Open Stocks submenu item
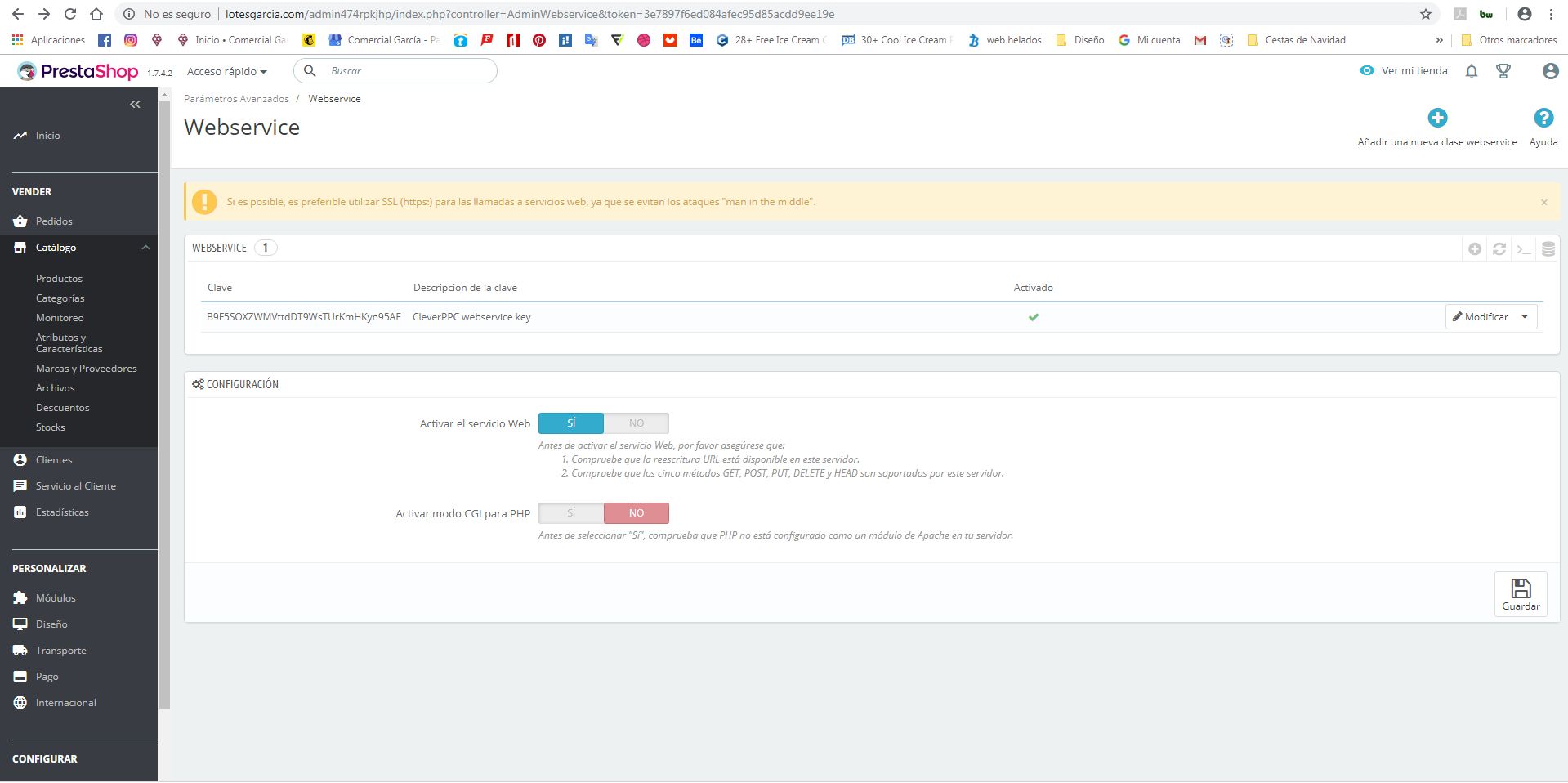Screen dimensions: 1568x783 pyautogui.click(x=51, y=427)
